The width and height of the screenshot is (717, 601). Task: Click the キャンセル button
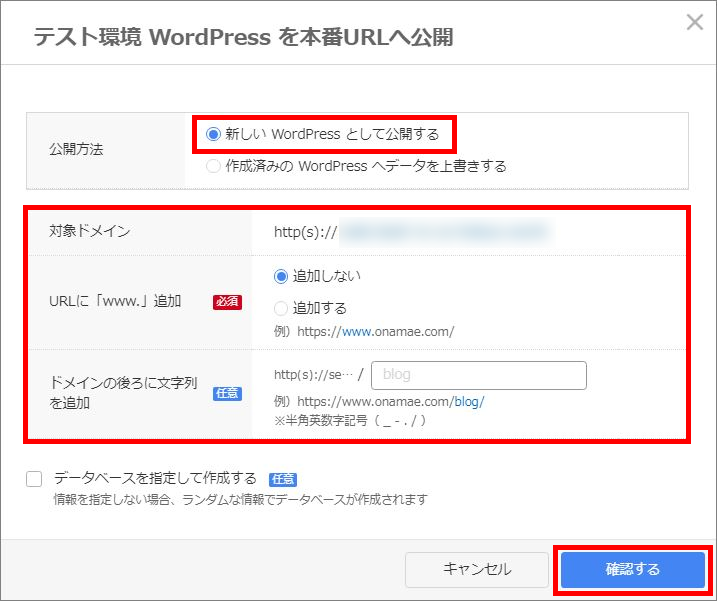[x=477, y=569]
